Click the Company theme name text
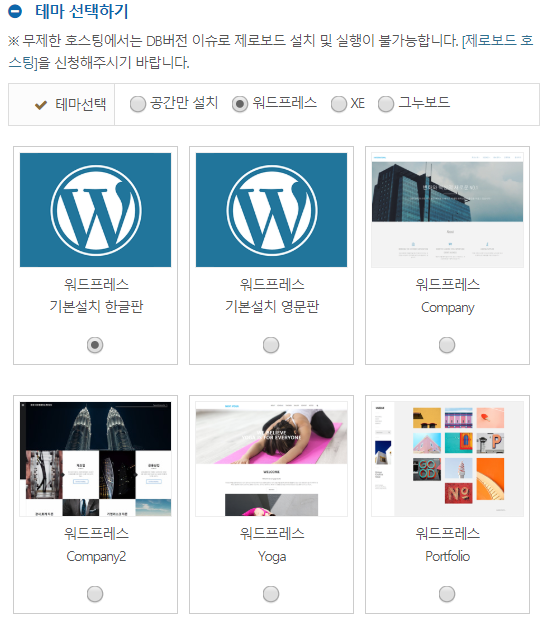The image size is (543, 625). point(447,308)
